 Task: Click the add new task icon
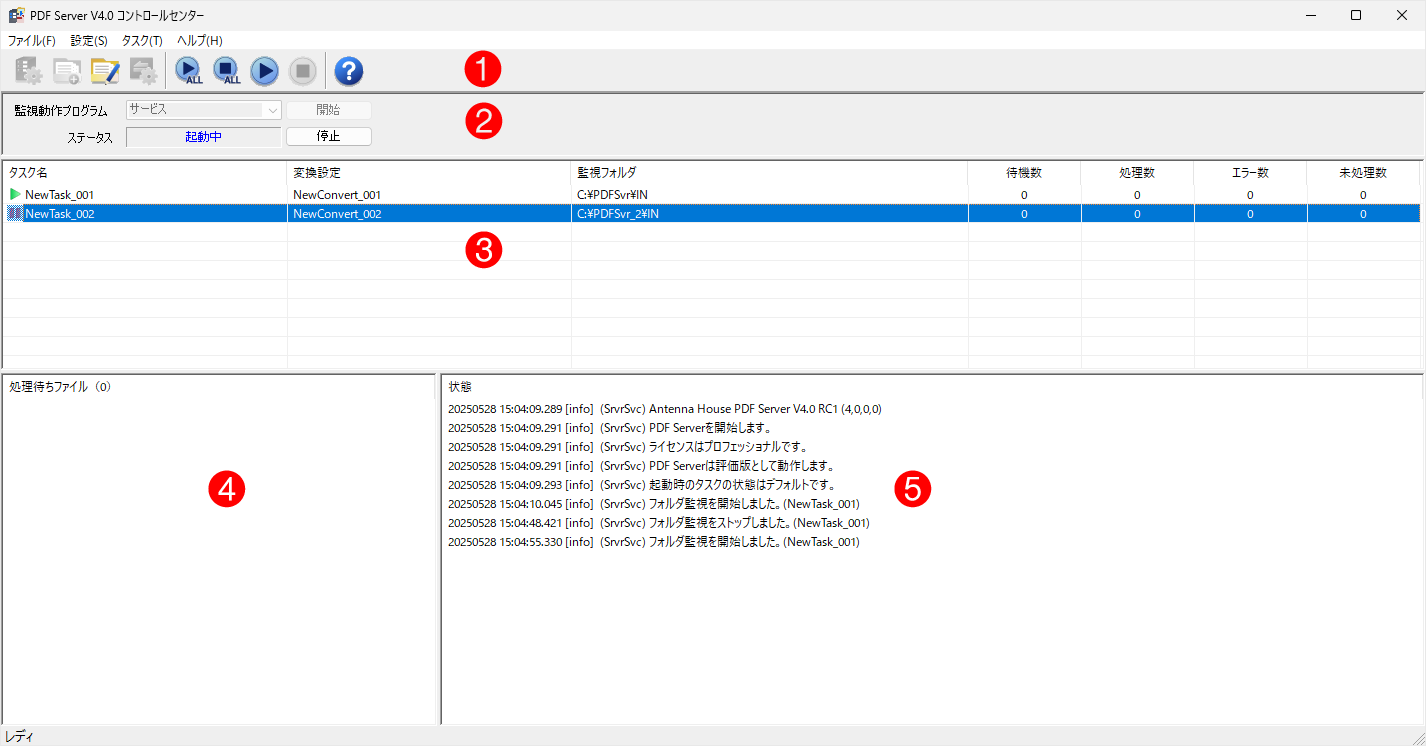67,71
